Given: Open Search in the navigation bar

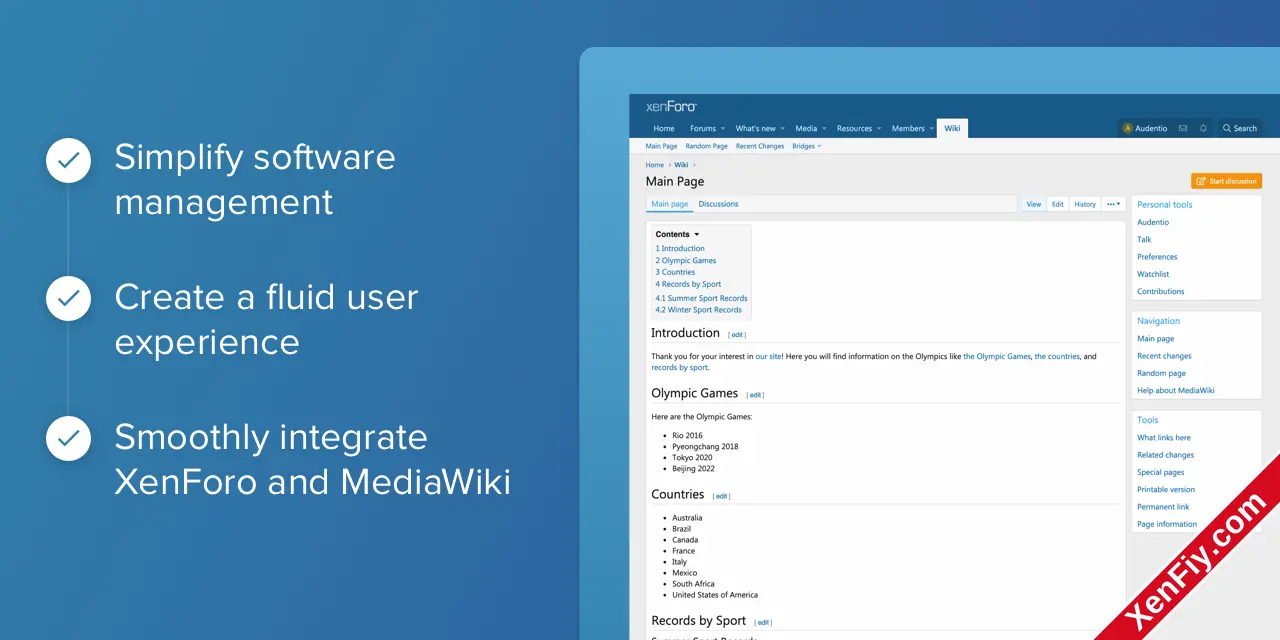Looking at the screenshot, I should point(1239,128).
